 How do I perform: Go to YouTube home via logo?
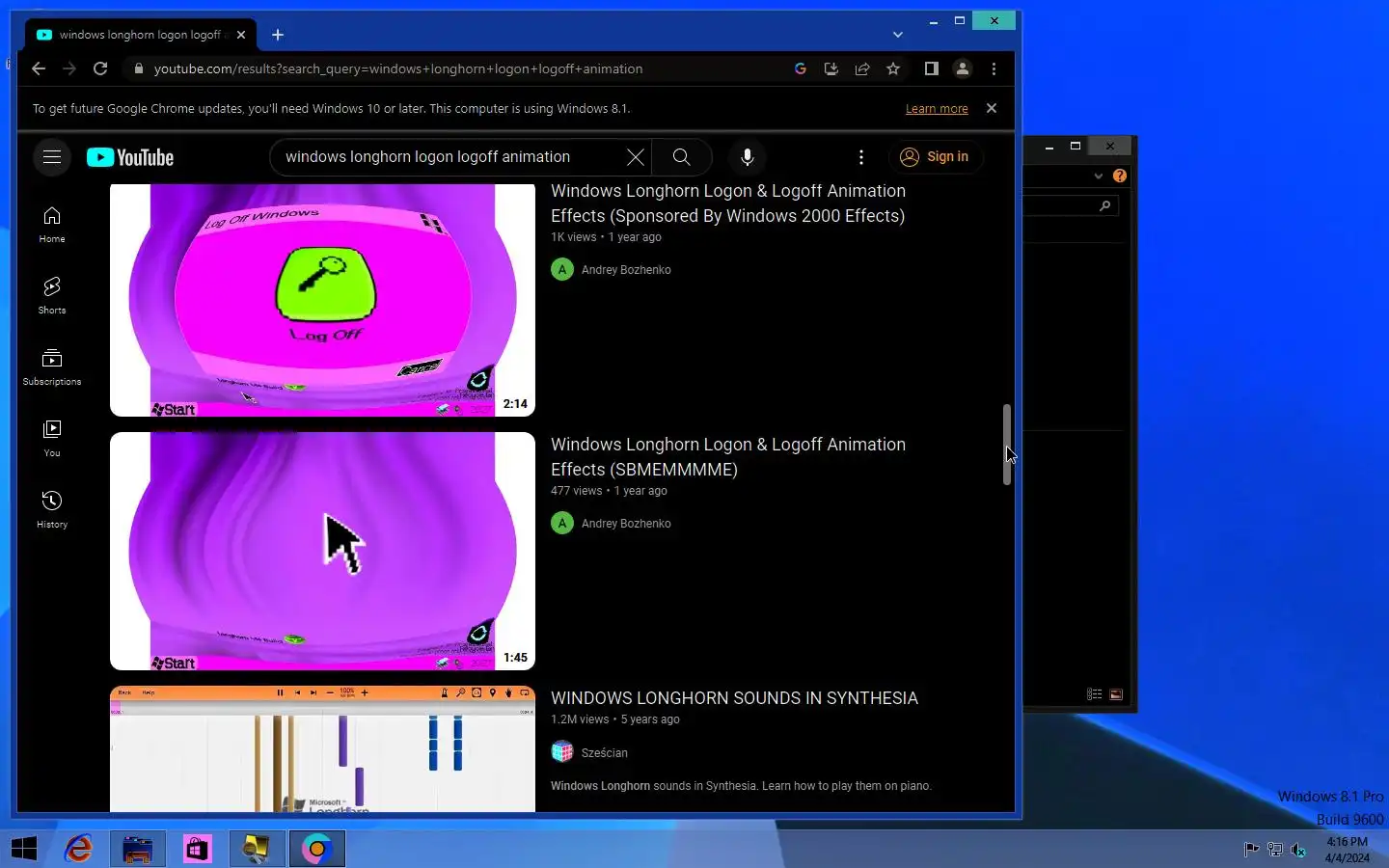(x=130, y=157)
